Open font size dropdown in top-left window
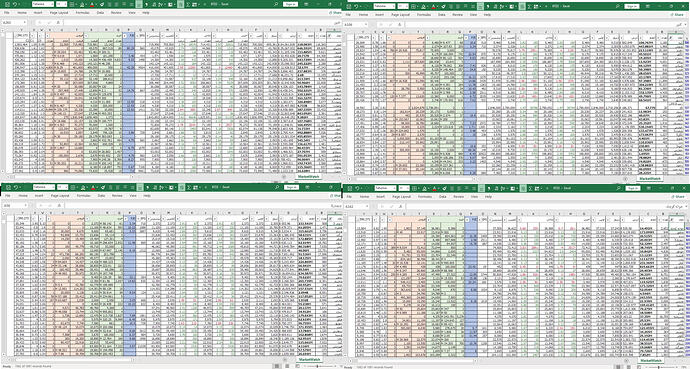 pos(66,4)
